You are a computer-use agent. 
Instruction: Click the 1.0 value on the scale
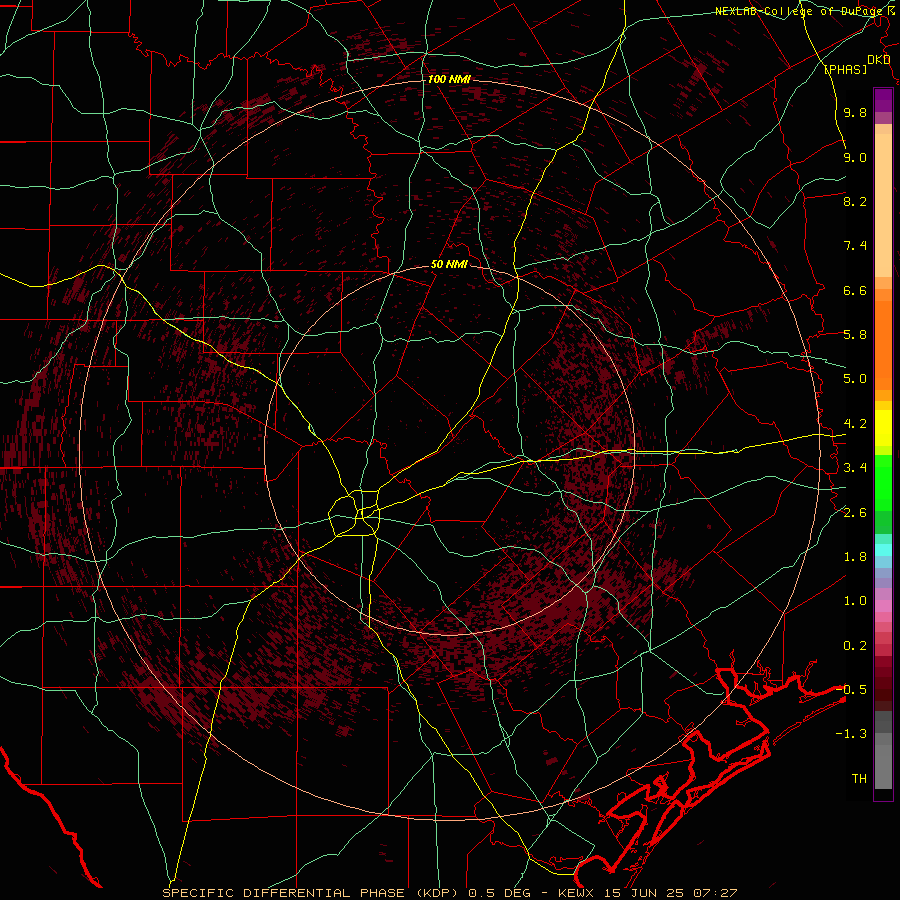855,601
